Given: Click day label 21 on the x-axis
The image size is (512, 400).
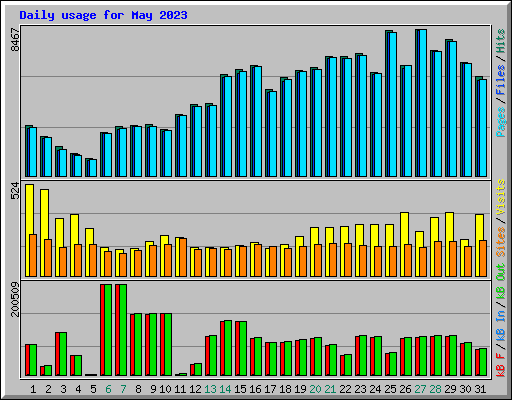Looking at the screenshot, I should click(330, 389).
